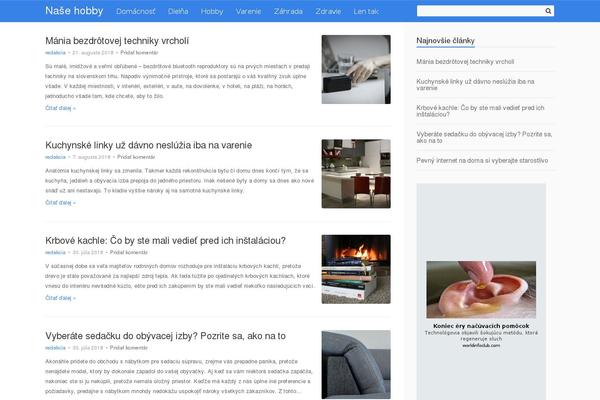Click the Najnovšie články heading
The image size is (600, 400).
click(x=445, y=41)
